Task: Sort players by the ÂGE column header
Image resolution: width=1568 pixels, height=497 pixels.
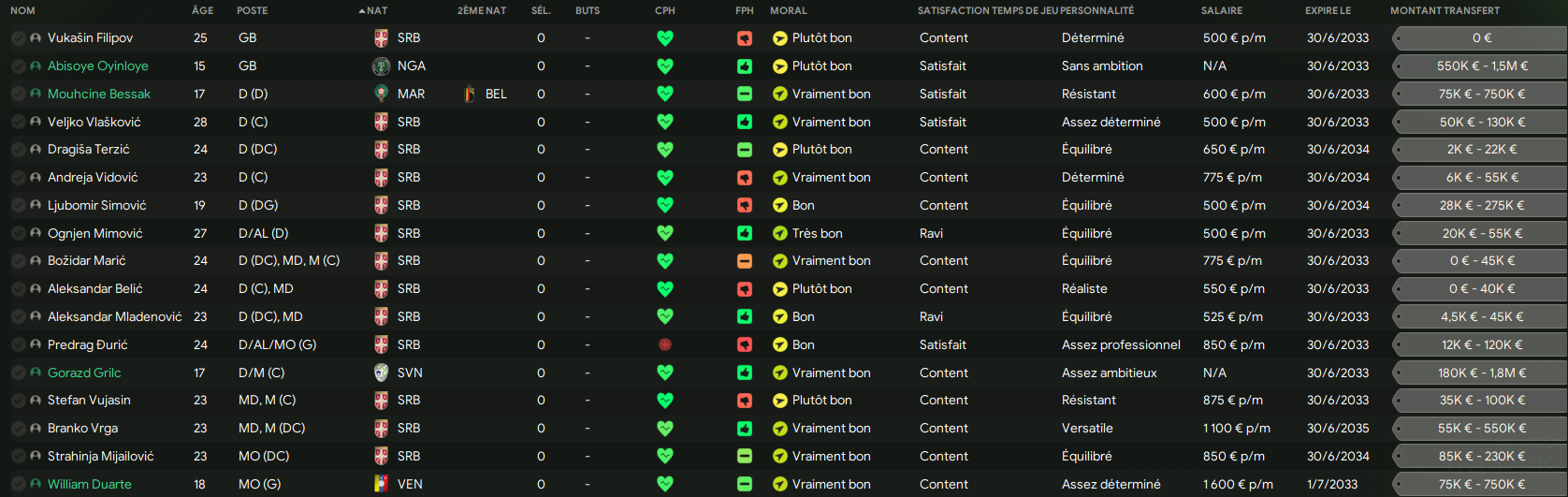Action: (x=202, y=10)
